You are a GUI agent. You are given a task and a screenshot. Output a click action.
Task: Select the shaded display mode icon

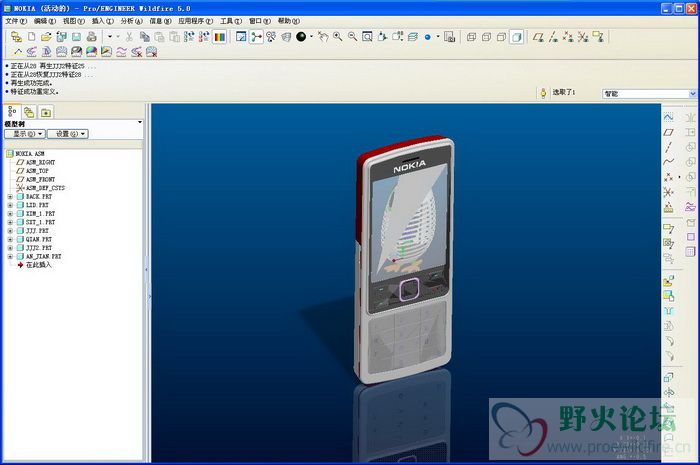517,37
